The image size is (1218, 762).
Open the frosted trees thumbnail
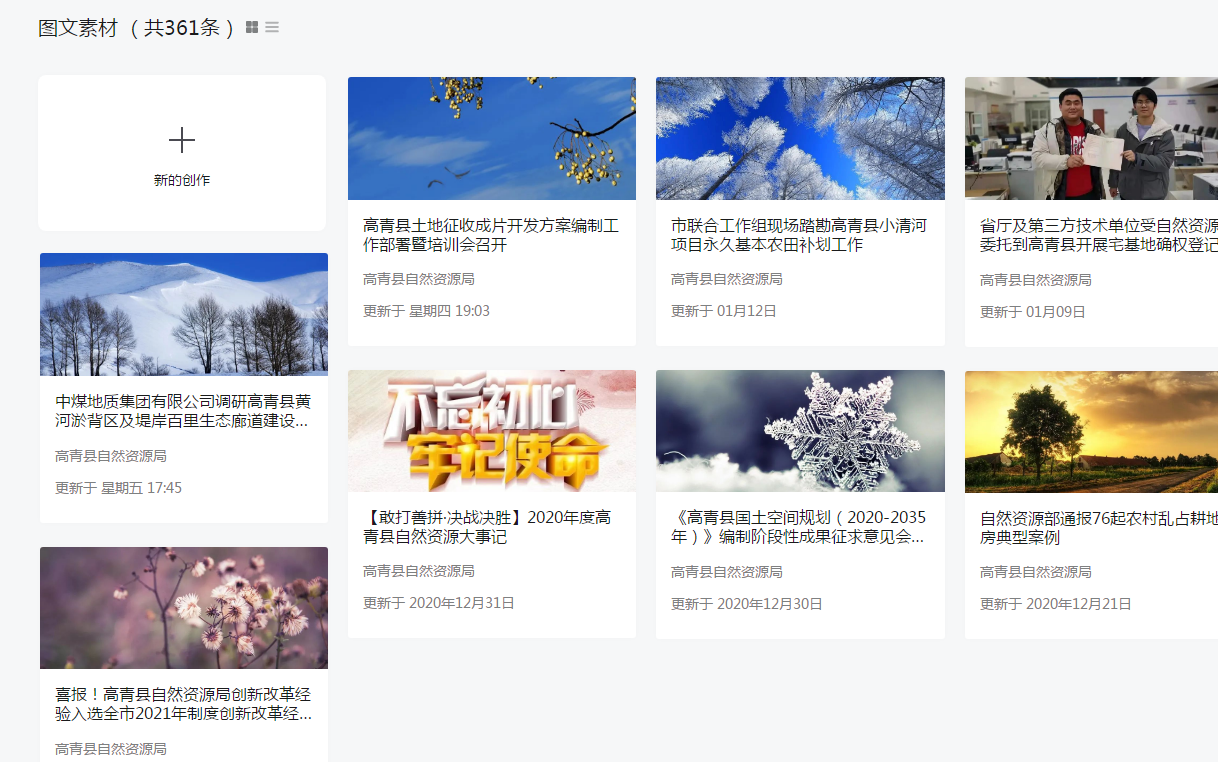[800, 138]
